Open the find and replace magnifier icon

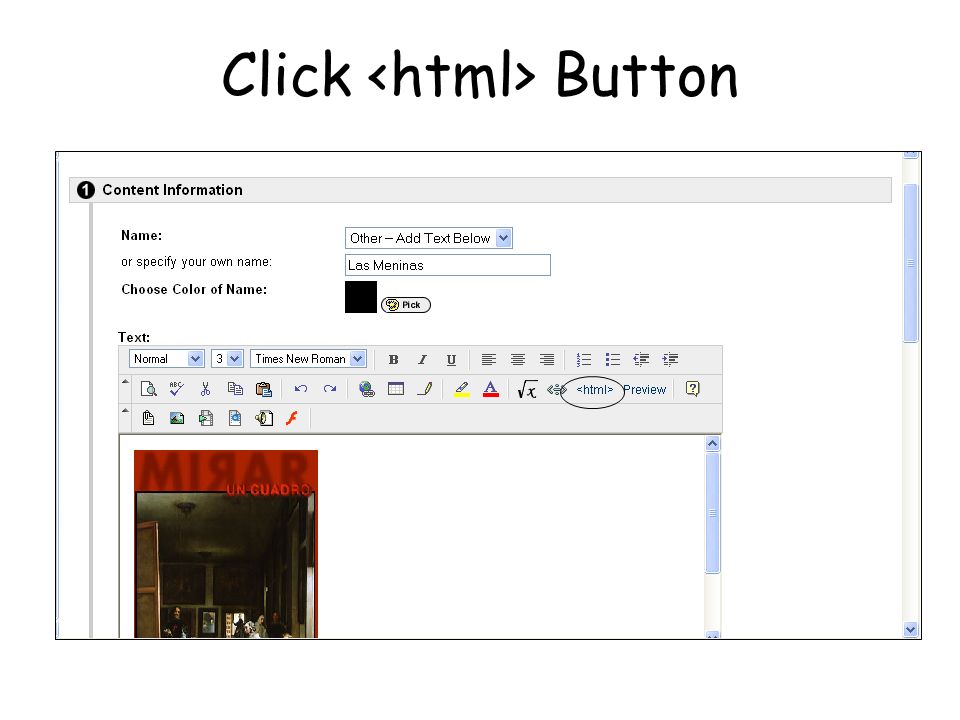149,389
